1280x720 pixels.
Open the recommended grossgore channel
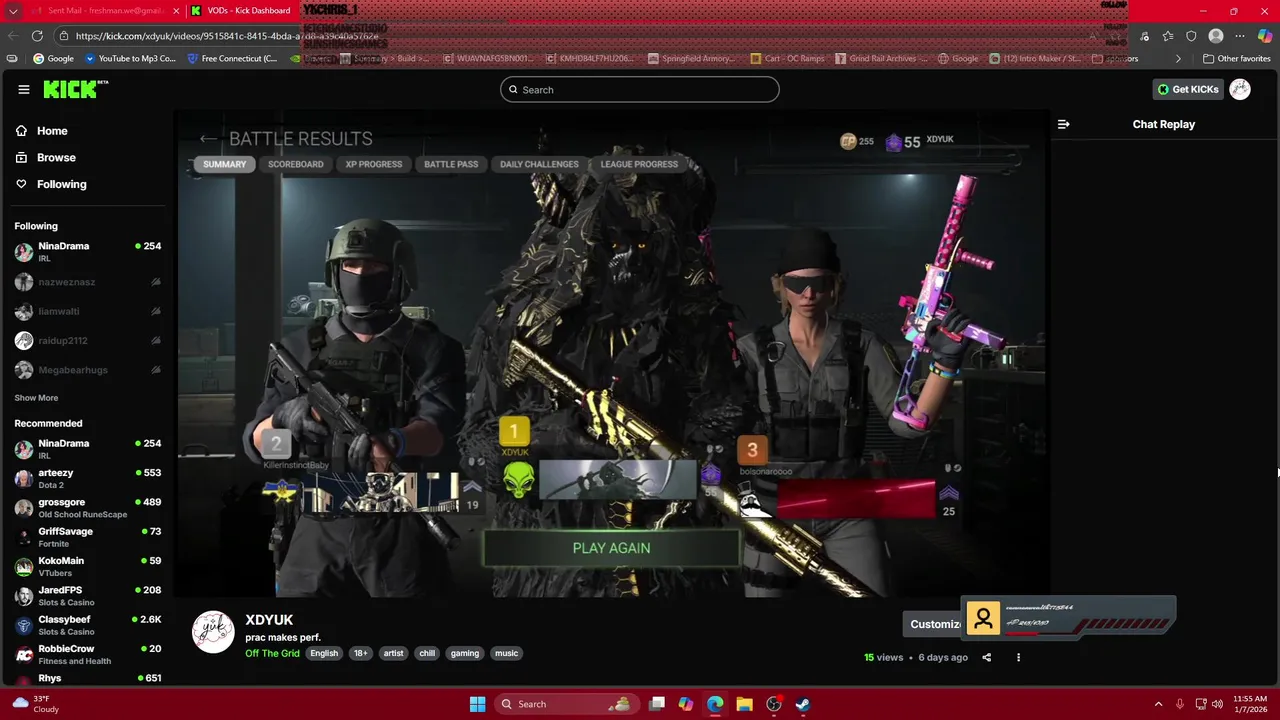tap(88, 508)
